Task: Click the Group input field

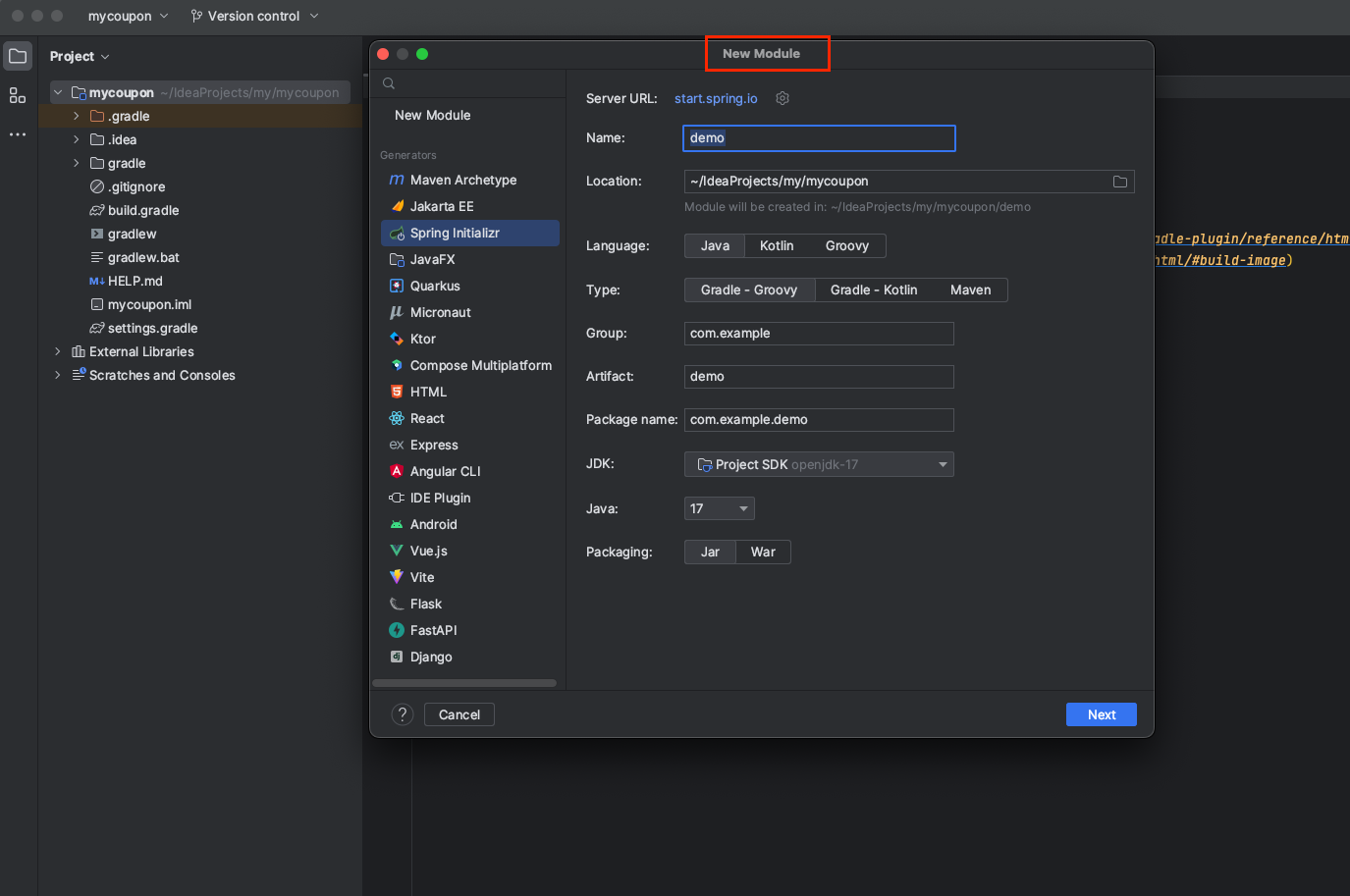Action: 819,334
